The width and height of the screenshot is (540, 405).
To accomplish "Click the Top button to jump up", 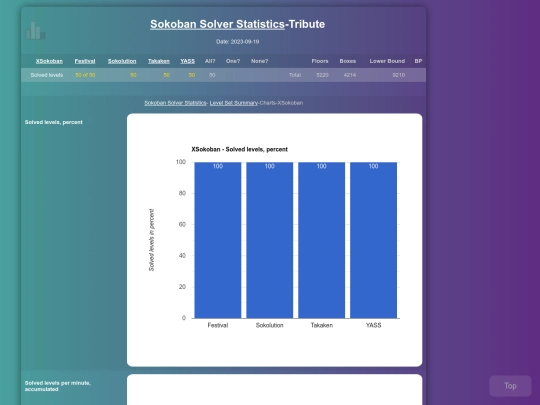I will (x=510, y=386).
